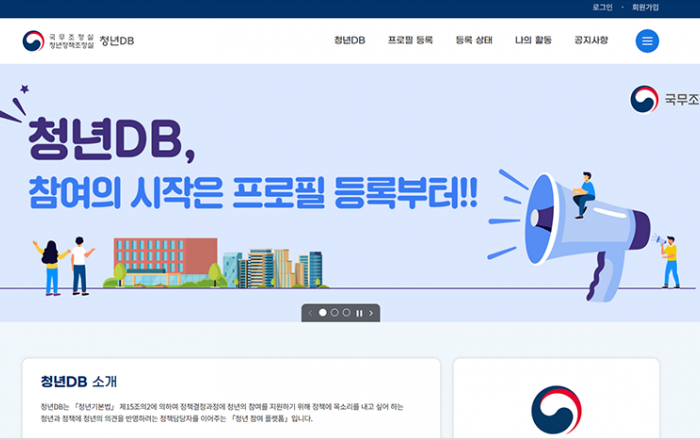The width and height of the screenshot is (700, 440).
Task: Click the 로그인 link in top bar
Action: tap(602, 7)
